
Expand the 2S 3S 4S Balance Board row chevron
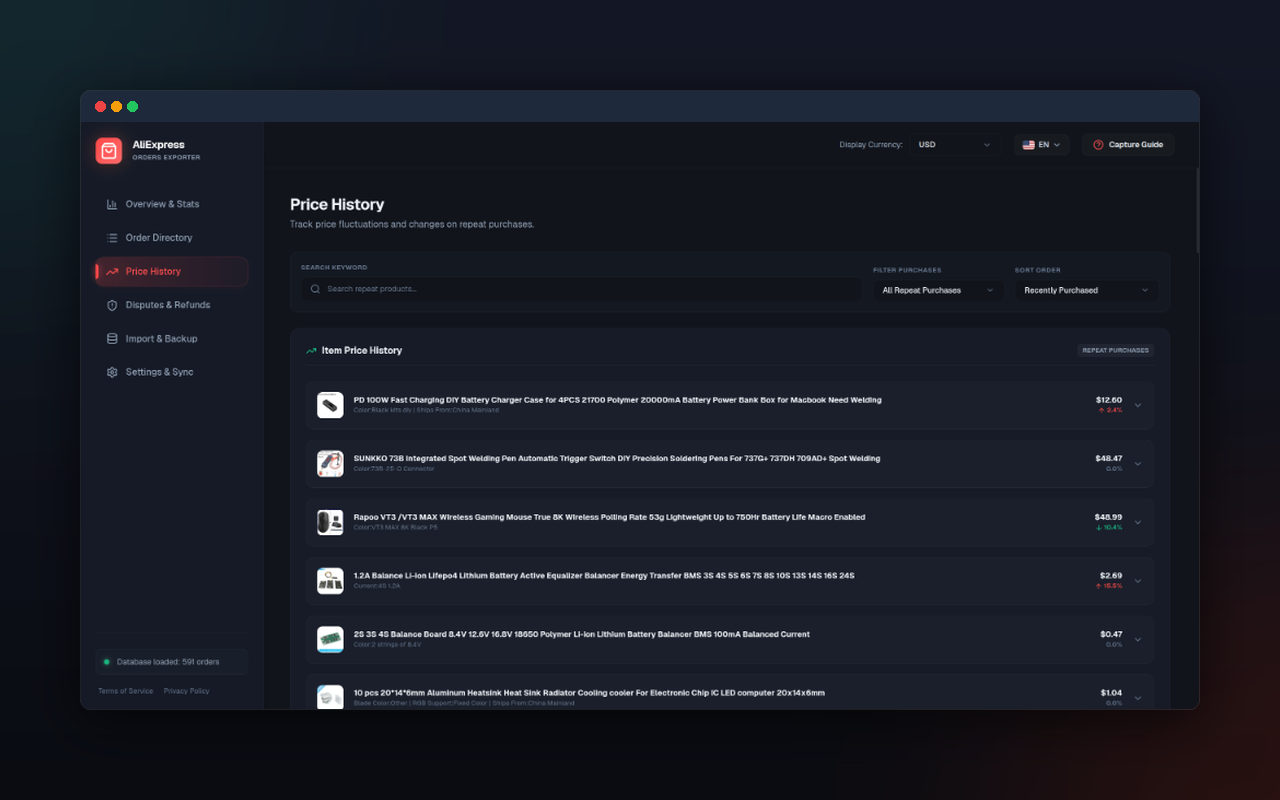click(x=1138, y=639)
